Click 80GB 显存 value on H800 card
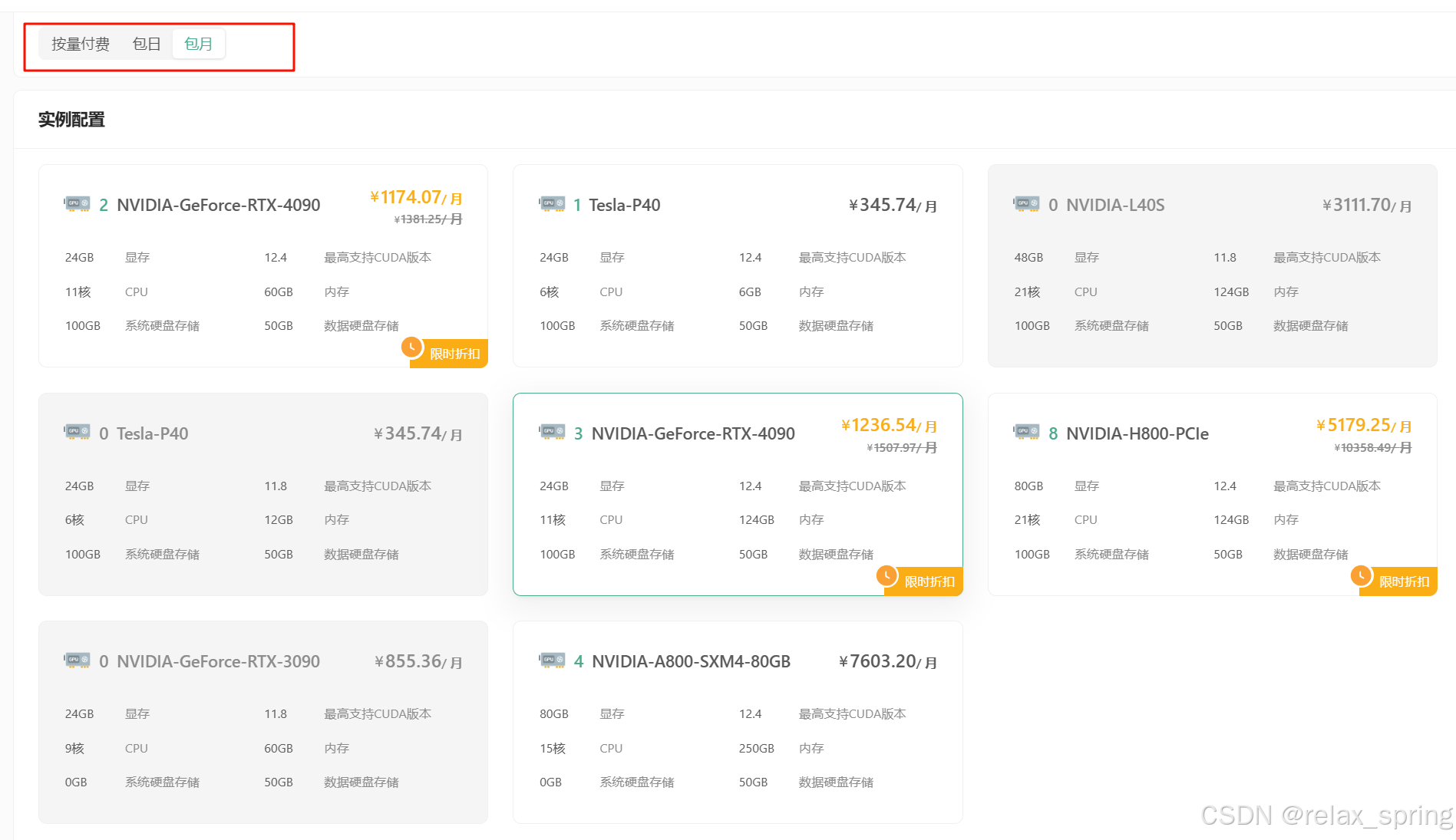The height and width of the screenshot is (840, 1456). pos(1028,486)
